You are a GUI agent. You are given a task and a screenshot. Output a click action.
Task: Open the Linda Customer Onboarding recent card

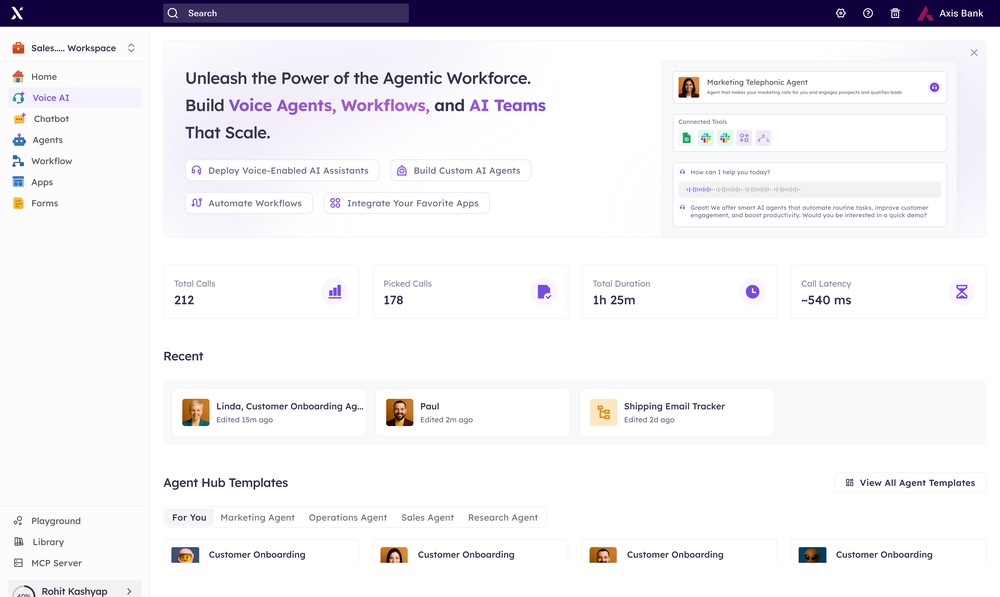(x=269, y=413)
